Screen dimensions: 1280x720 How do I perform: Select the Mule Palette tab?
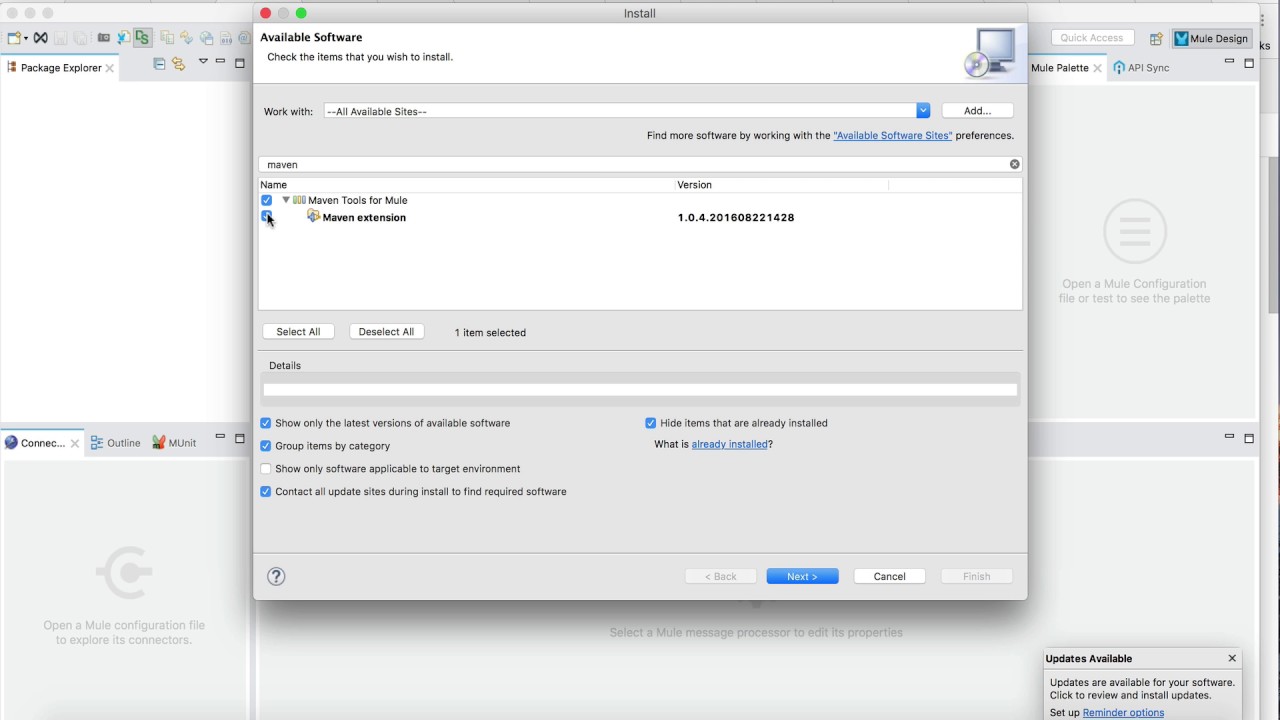point(1059,68)
